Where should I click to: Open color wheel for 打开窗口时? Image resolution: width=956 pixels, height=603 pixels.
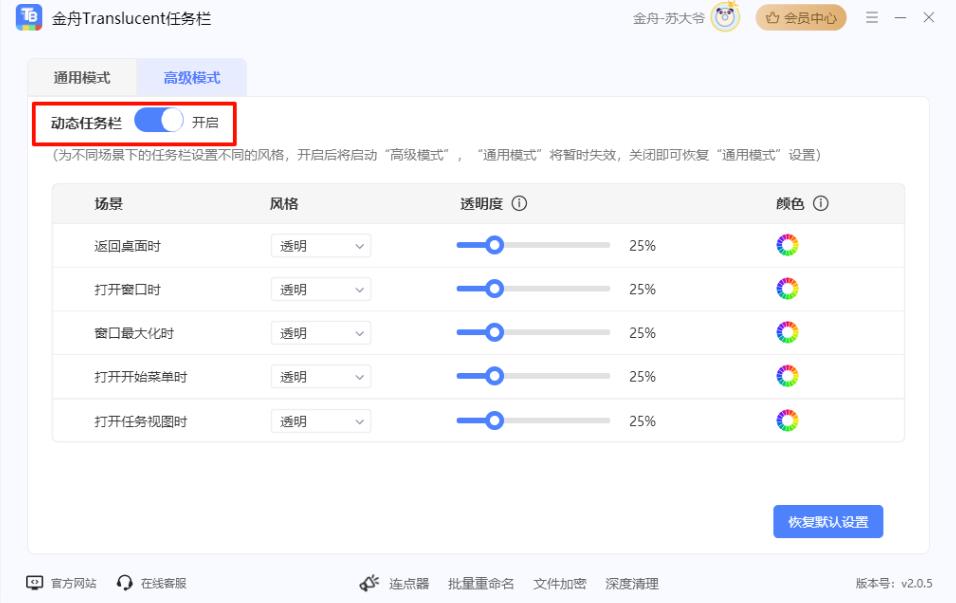pos(787,288)
